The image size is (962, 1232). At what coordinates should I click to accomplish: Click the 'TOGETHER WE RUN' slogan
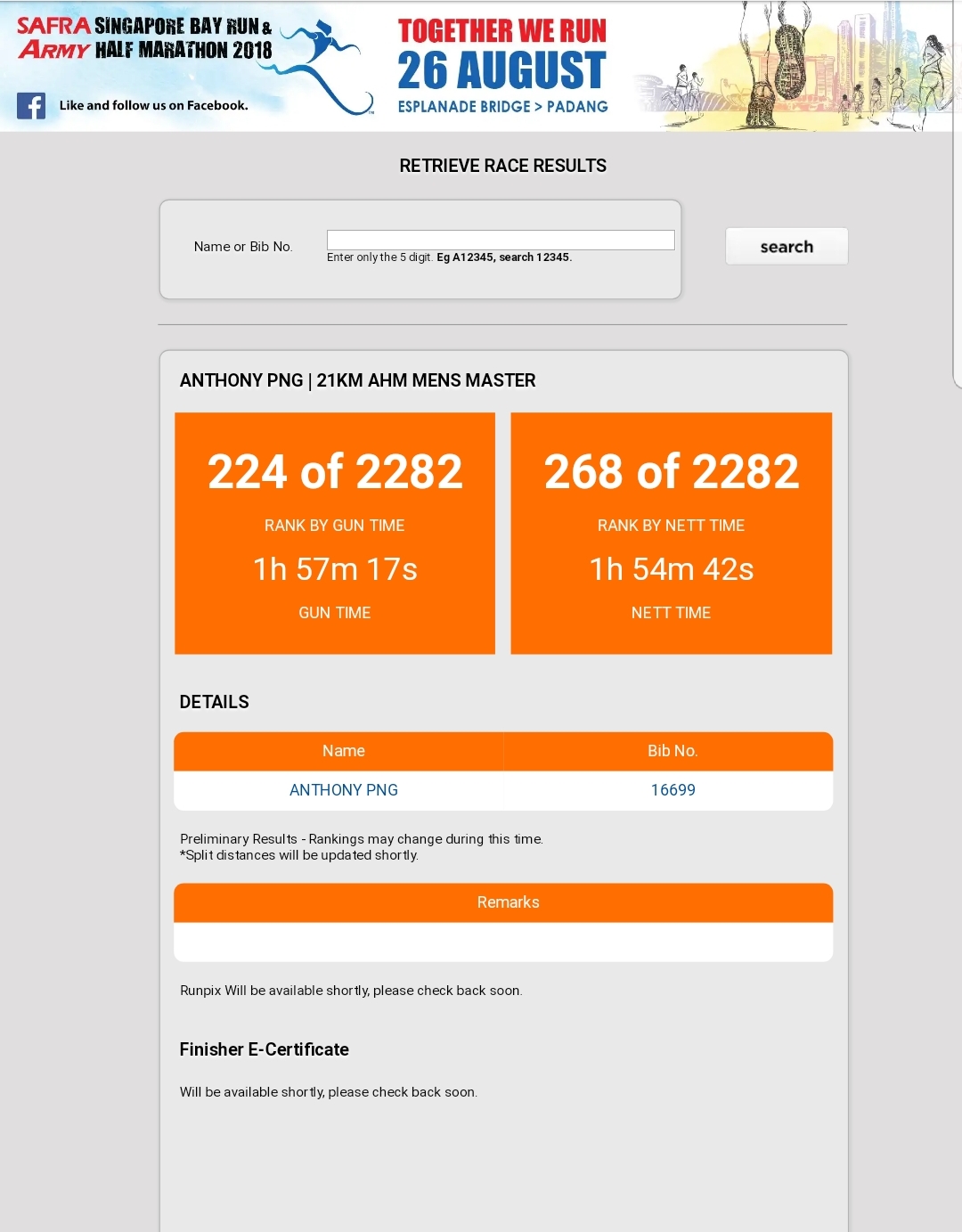[x=501, y=31]
